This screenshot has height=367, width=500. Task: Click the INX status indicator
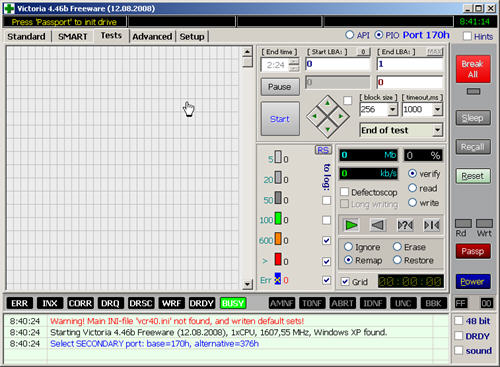click(x=50, y=303)
